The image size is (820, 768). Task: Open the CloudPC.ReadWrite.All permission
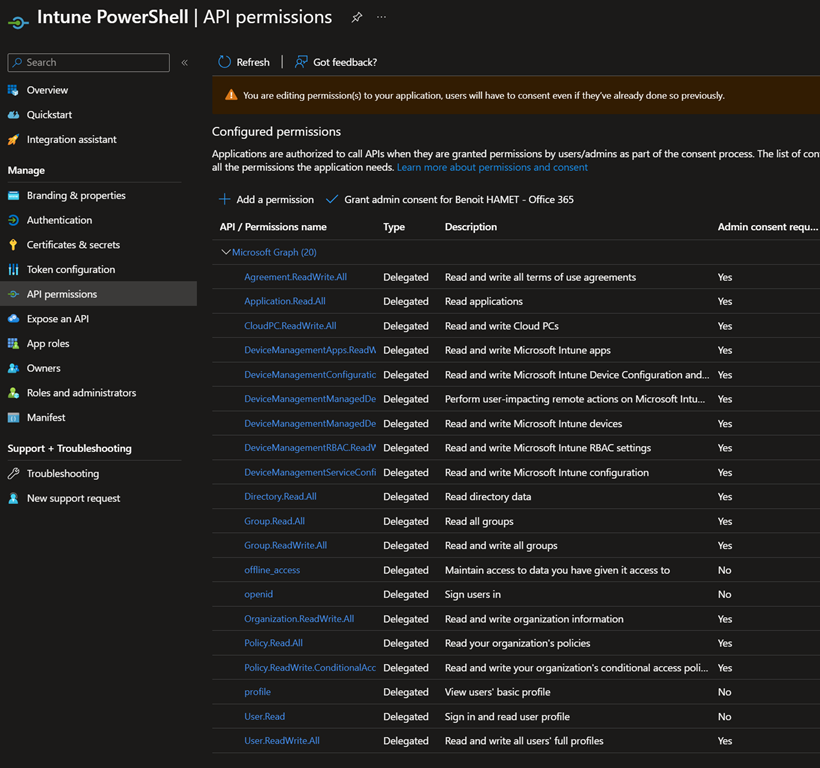click(290, 326)
